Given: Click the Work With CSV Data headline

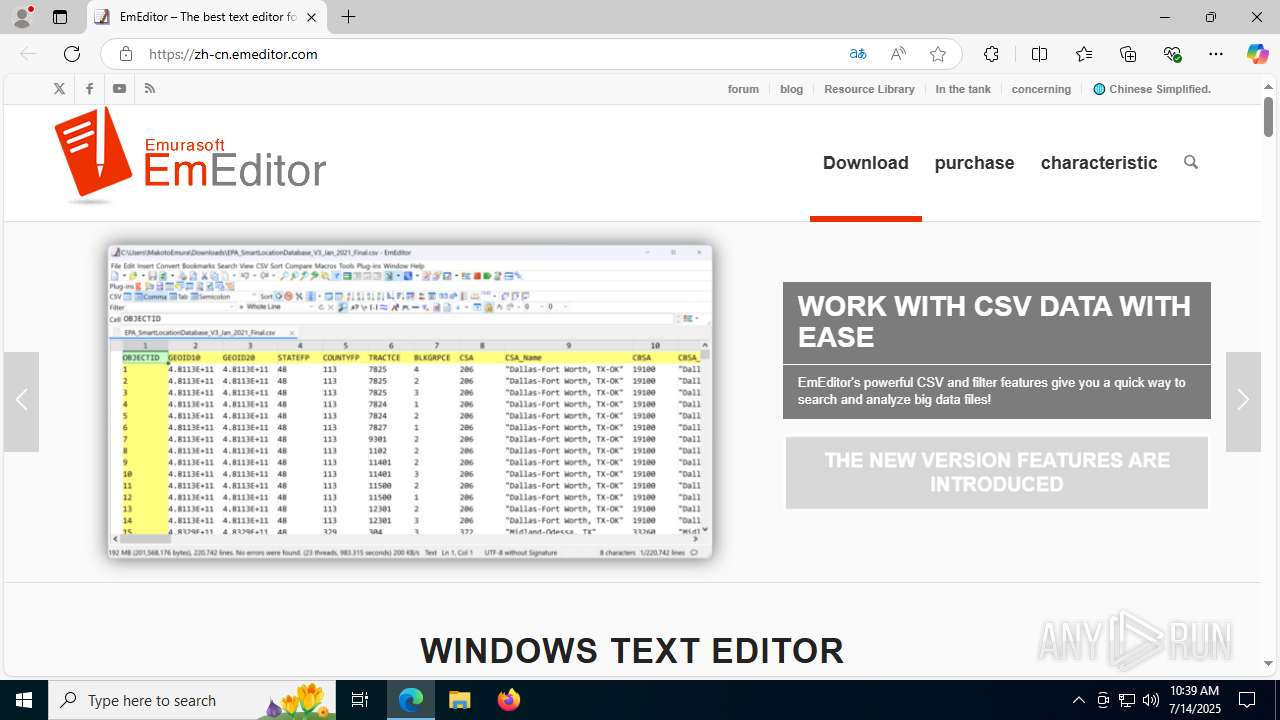Looking at the screenshot, I should (997, 322).
